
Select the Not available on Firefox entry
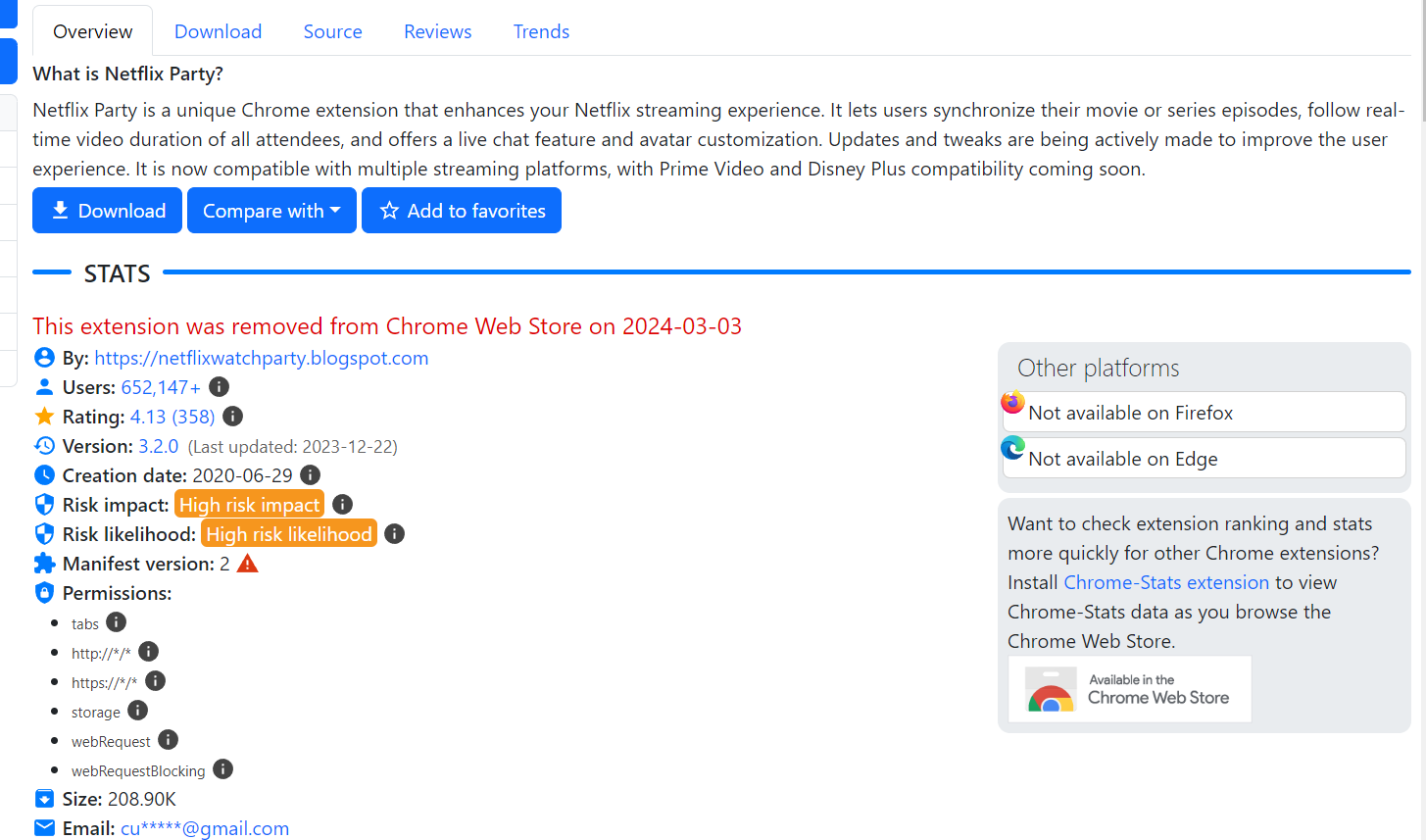pyautogui.click(x=1205, y=412)
